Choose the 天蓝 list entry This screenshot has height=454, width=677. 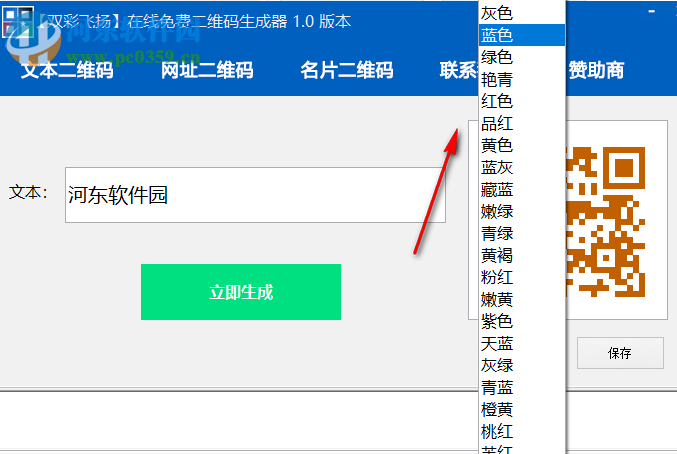(x=522, y=343)
